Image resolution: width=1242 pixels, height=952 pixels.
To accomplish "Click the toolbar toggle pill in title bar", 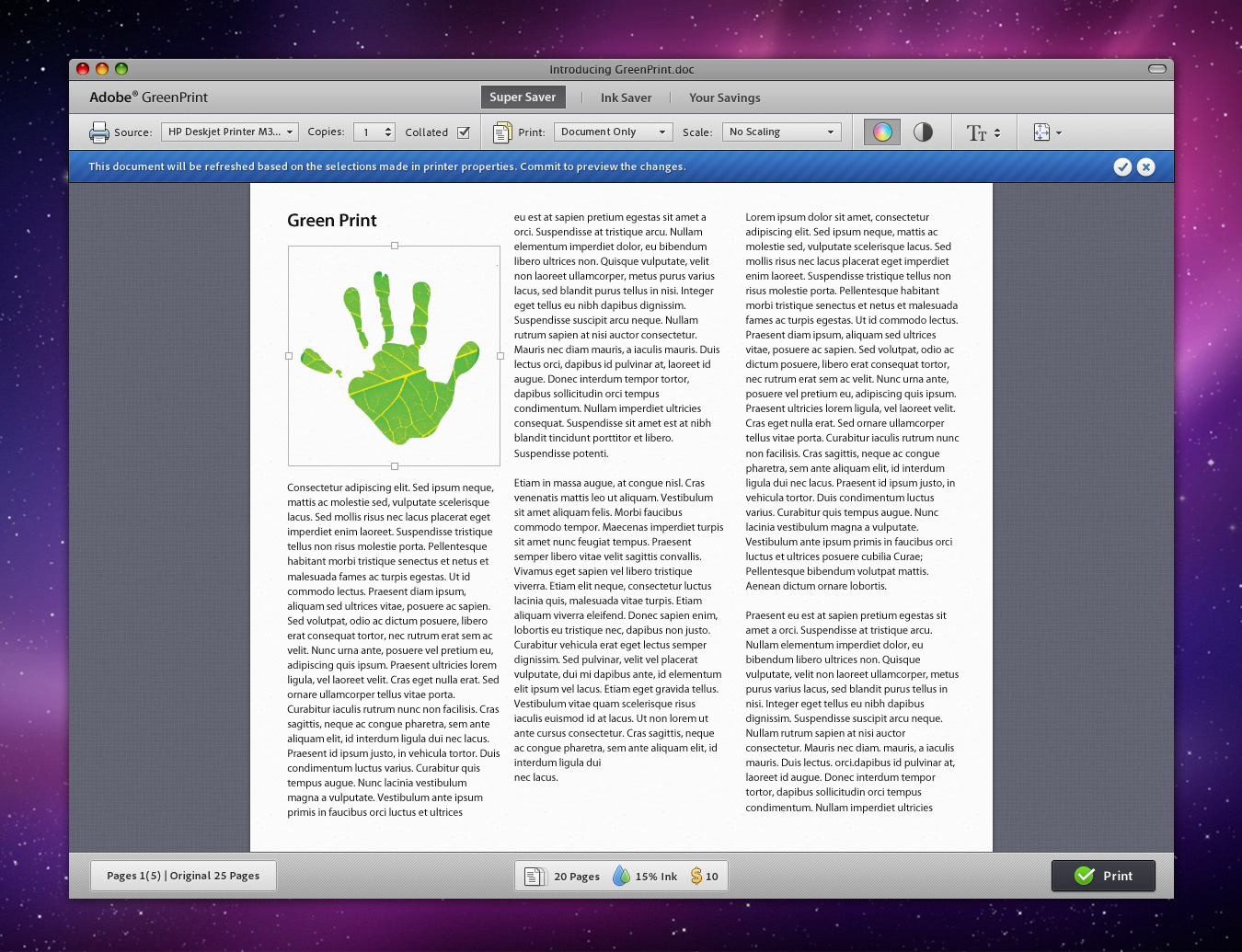I will click(x=1157, y=69).
